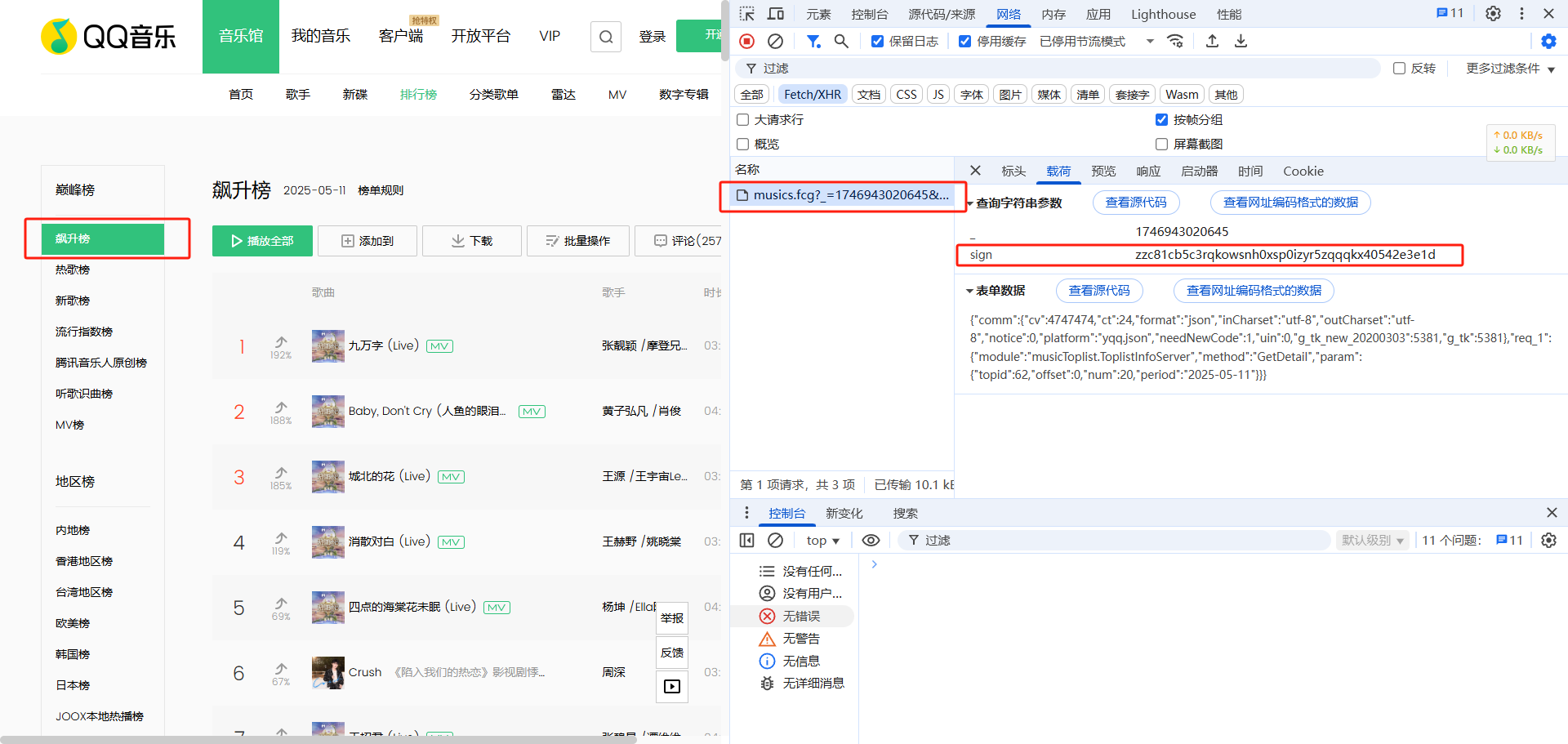Open drawer more tools menu
This screenshot has height=744, width=1568.
tap(746, 513)
